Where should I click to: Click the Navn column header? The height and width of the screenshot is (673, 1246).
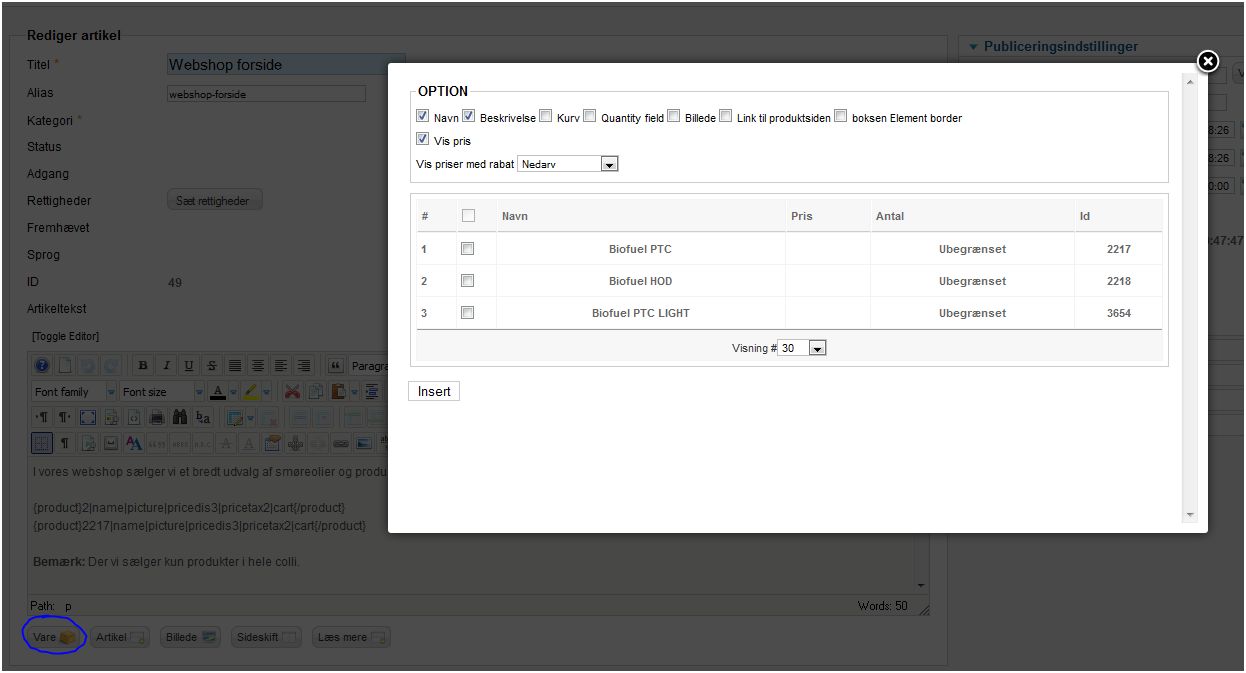[515, 216]
